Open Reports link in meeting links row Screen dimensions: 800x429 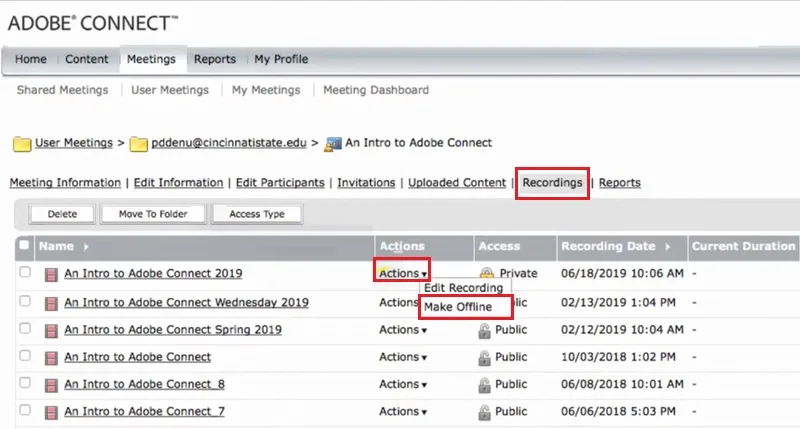(x=620, y=183)
